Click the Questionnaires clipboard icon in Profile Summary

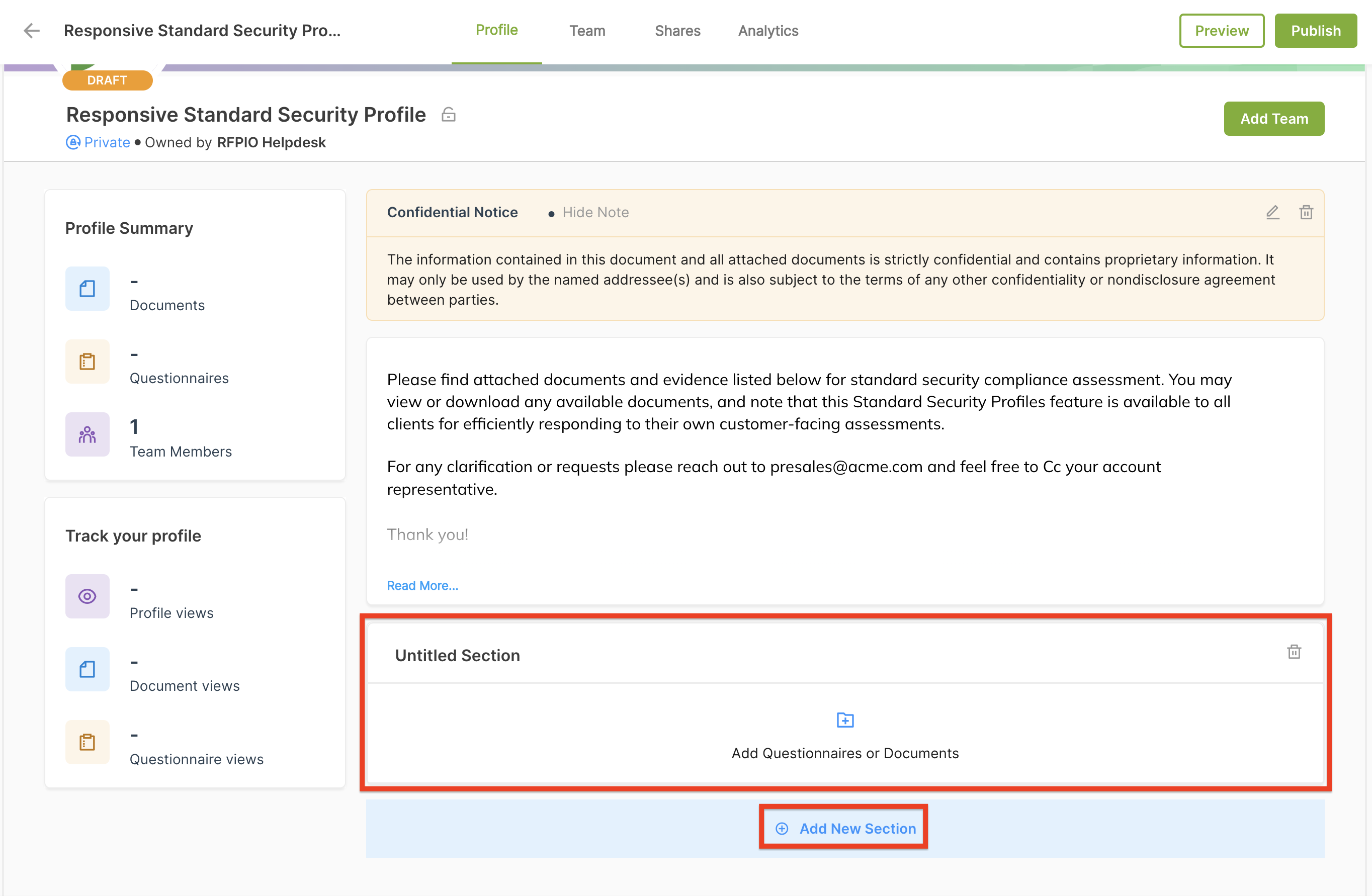pos(87,362)
